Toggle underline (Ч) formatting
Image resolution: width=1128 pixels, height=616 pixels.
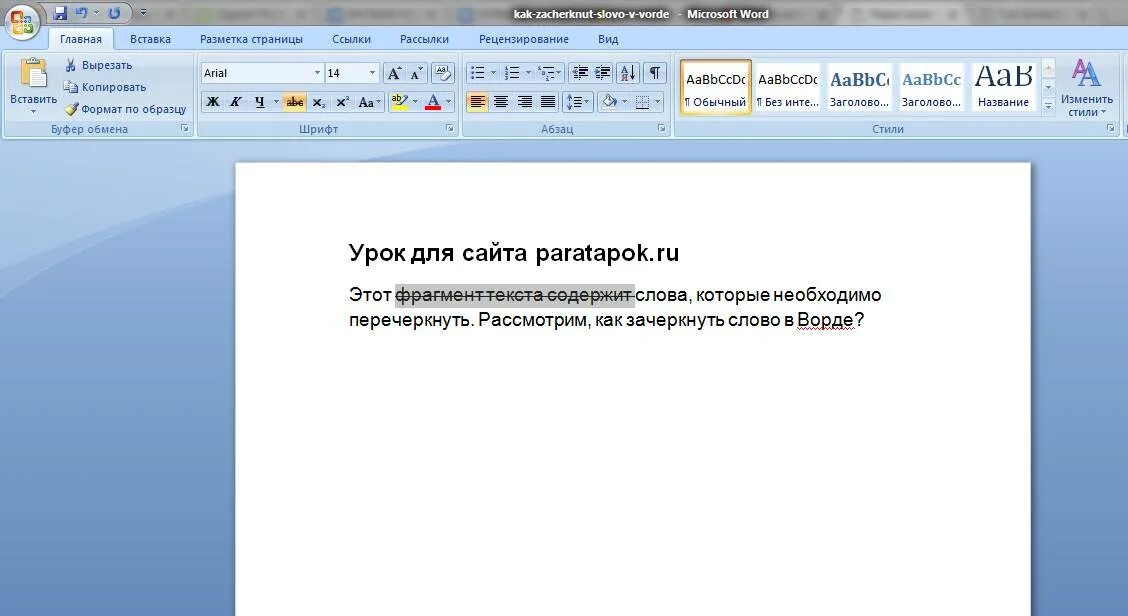pos(259,102)
